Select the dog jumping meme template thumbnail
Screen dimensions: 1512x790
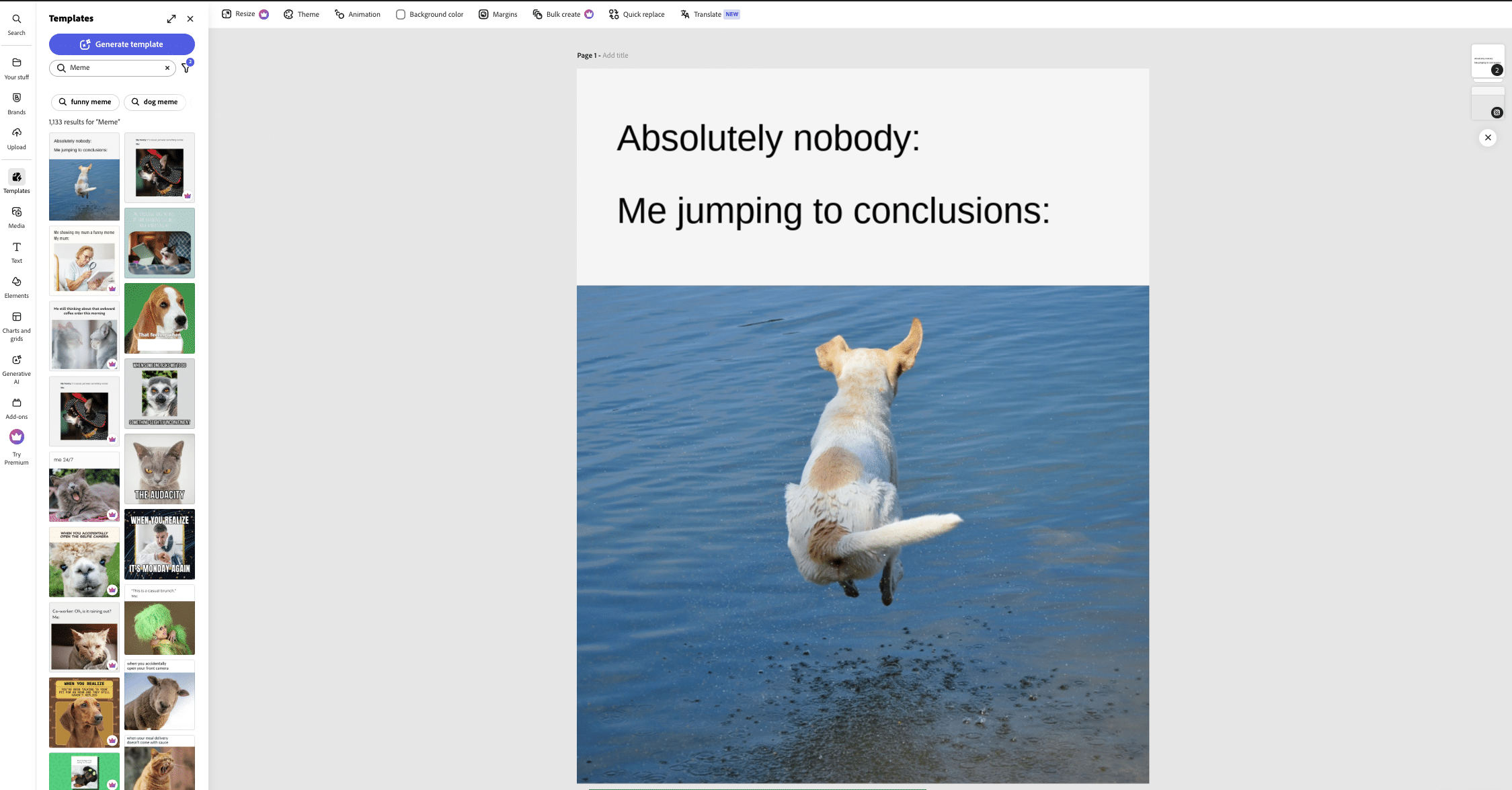point(83,177)
